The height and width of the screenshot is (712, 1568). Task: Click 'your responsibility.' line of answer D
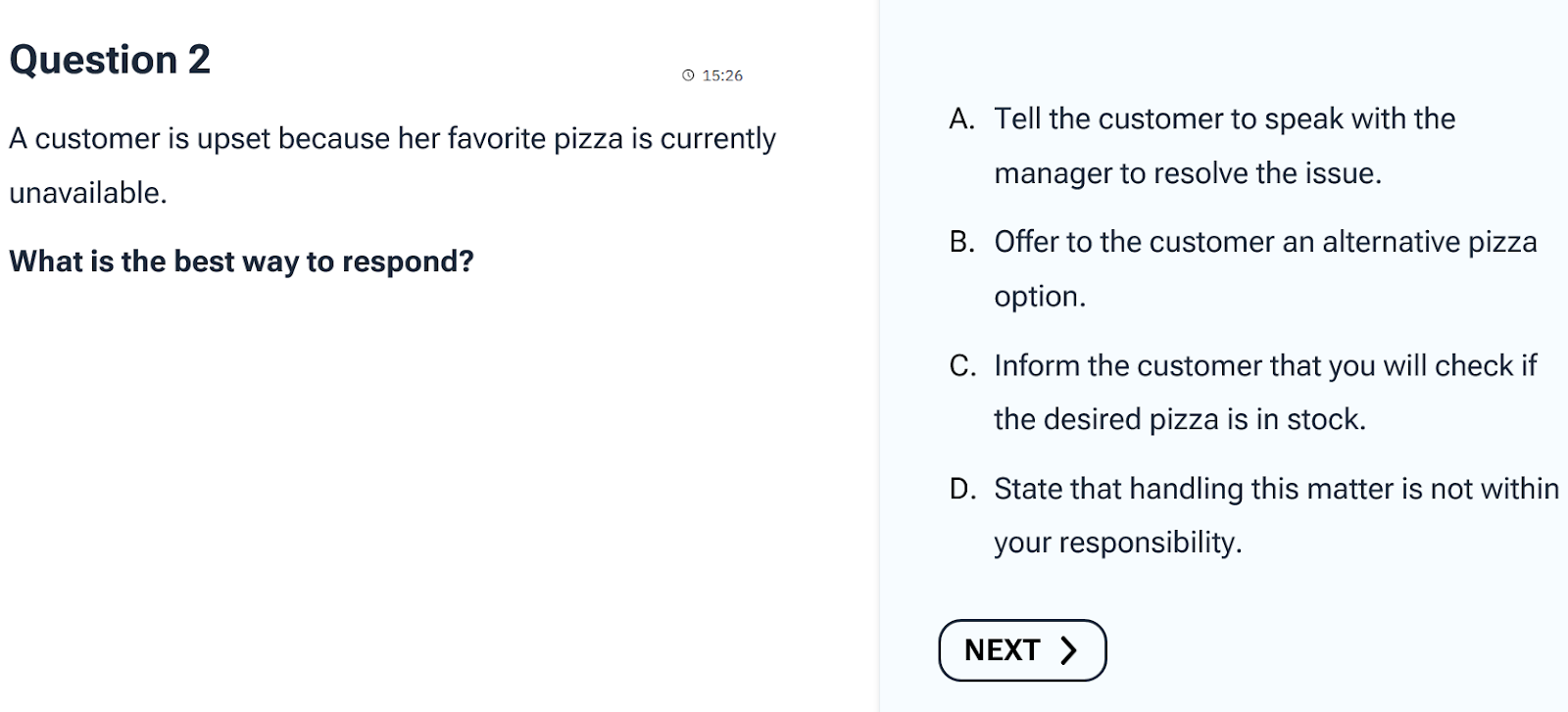[1118, 543]
